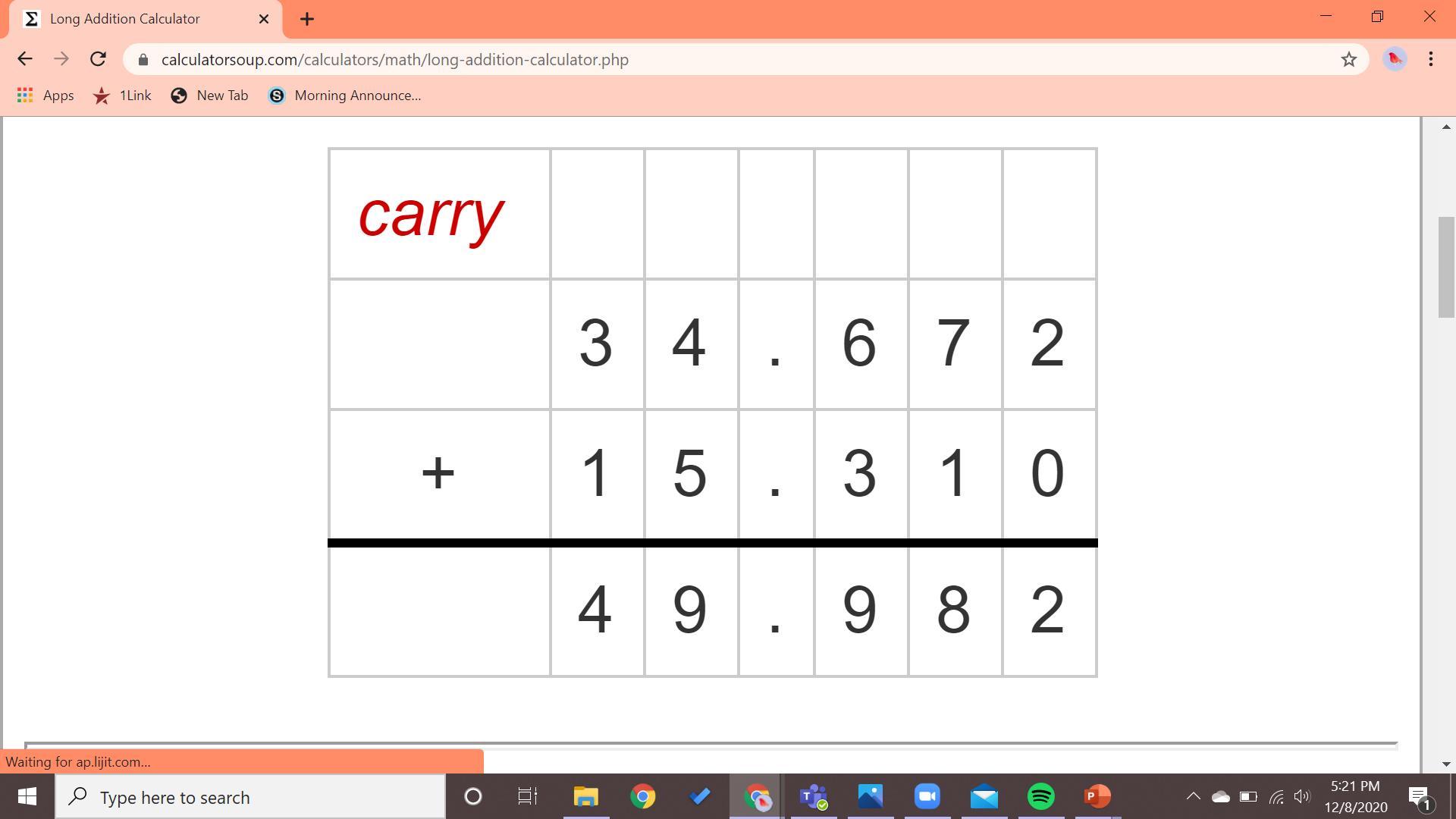Click the page vertical scrollbar thumb
Screen dimensions: 1456x819
click(1446, 267)
